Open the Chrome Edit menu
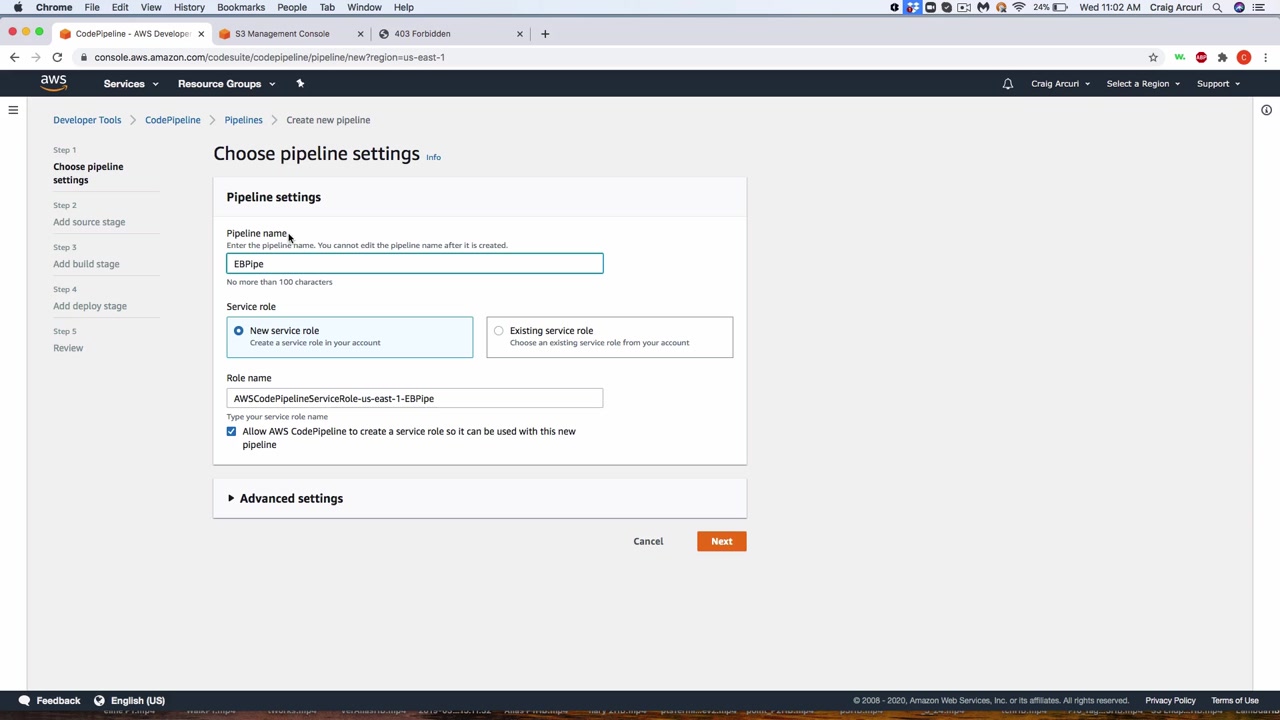The height and width of the screenshot is (720, 1280). [120, 7]
